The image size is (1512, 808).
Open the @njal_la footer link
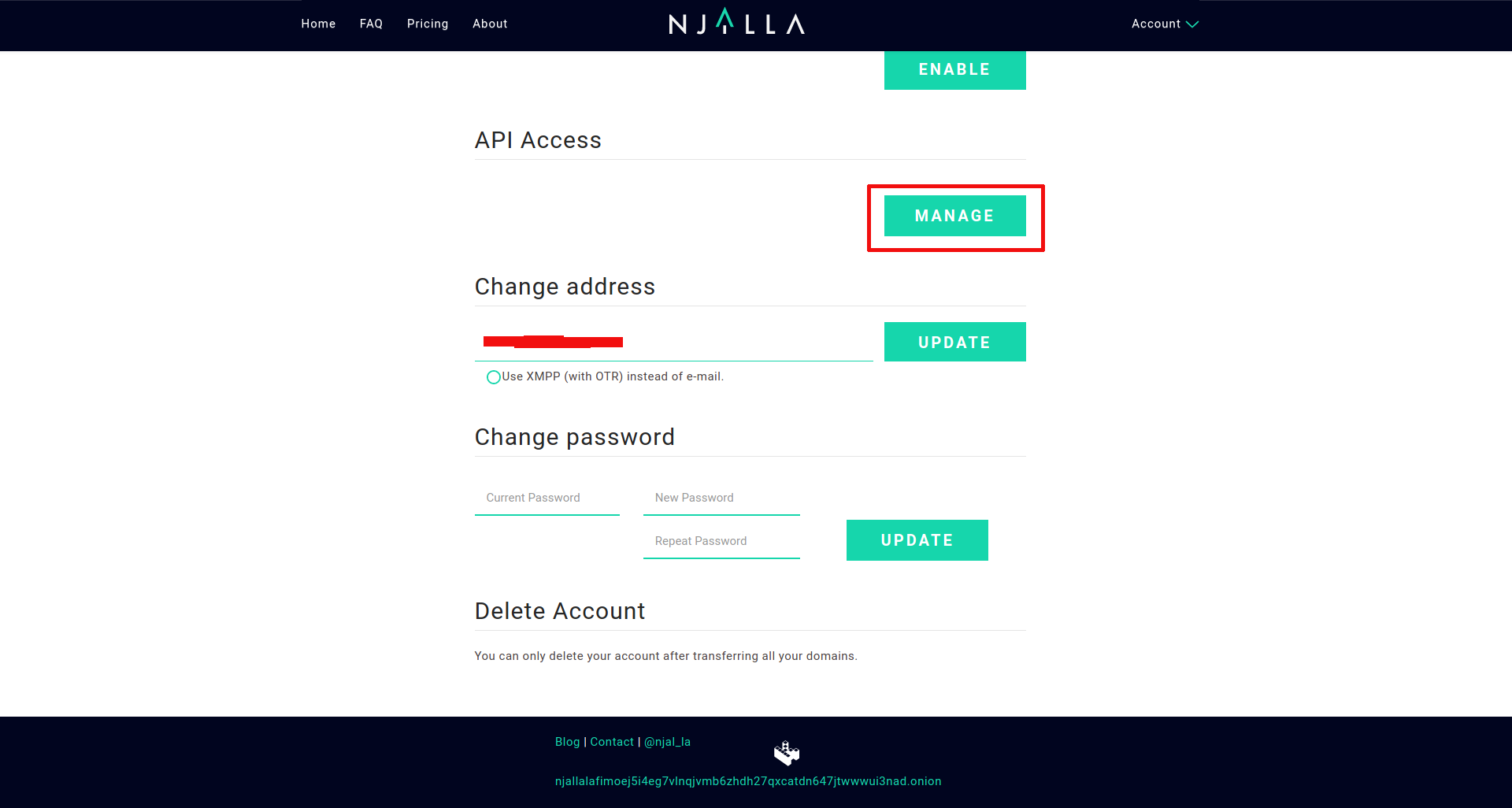click(667, 742)
